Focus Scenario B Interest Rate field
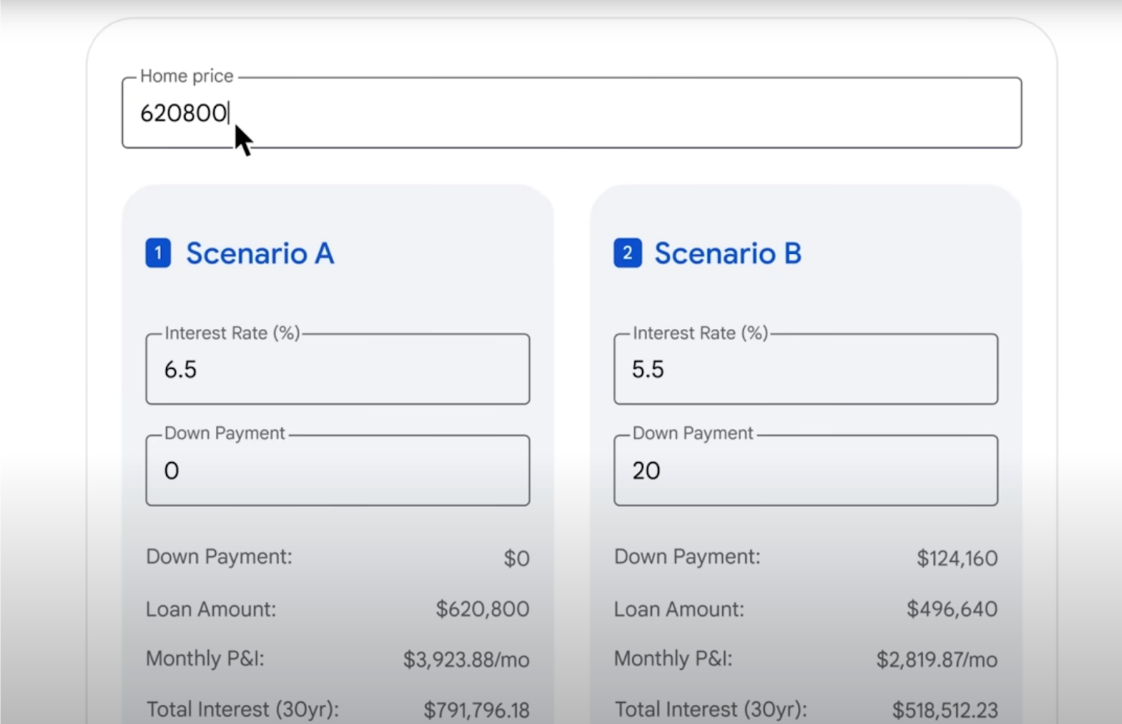 pyautogui.click(x=805, y=370)
